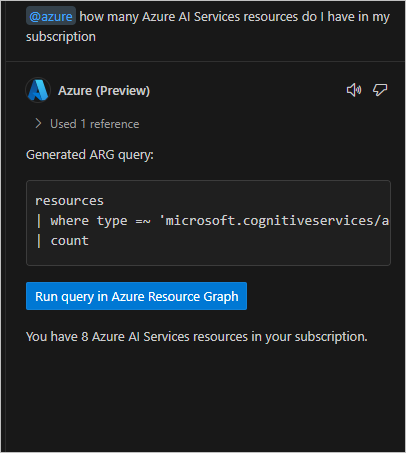Click the read aloud speaker icon
The width and height of the screenshot is (406, 453).
click(x=354, y=90)
